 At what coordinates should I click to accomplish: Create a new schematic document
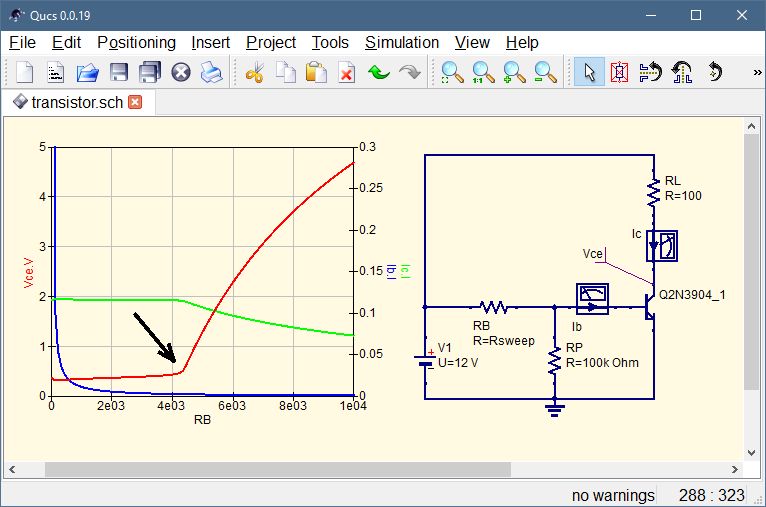(x=24, y=73)
